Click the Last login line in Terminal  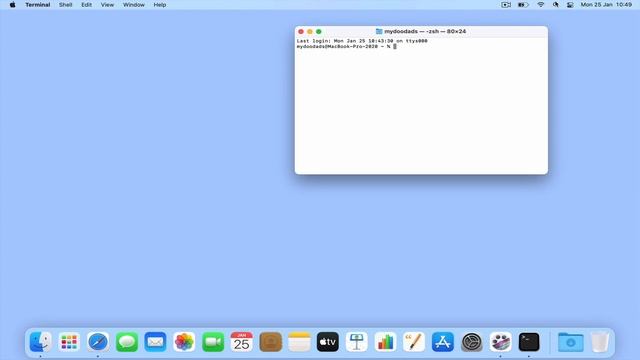362,41
